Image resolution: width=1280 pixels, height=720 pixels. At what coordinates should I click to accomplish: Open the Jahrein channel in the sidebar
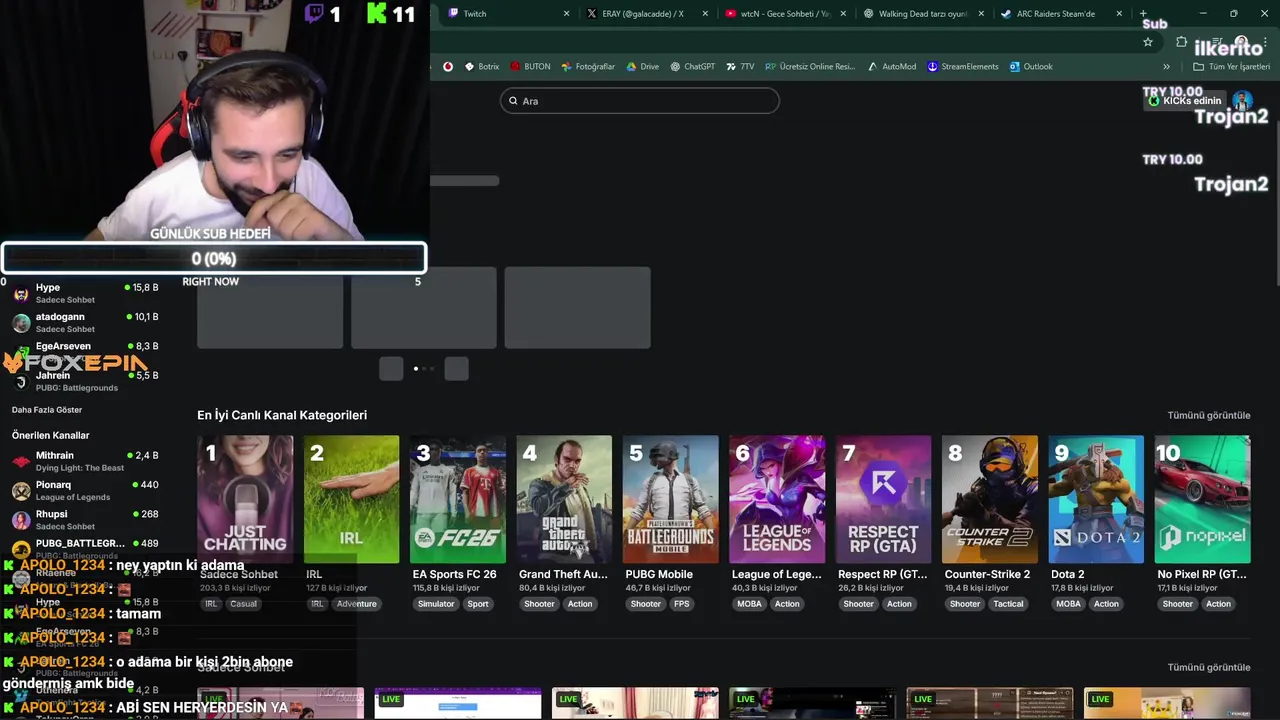coord(85,380)
